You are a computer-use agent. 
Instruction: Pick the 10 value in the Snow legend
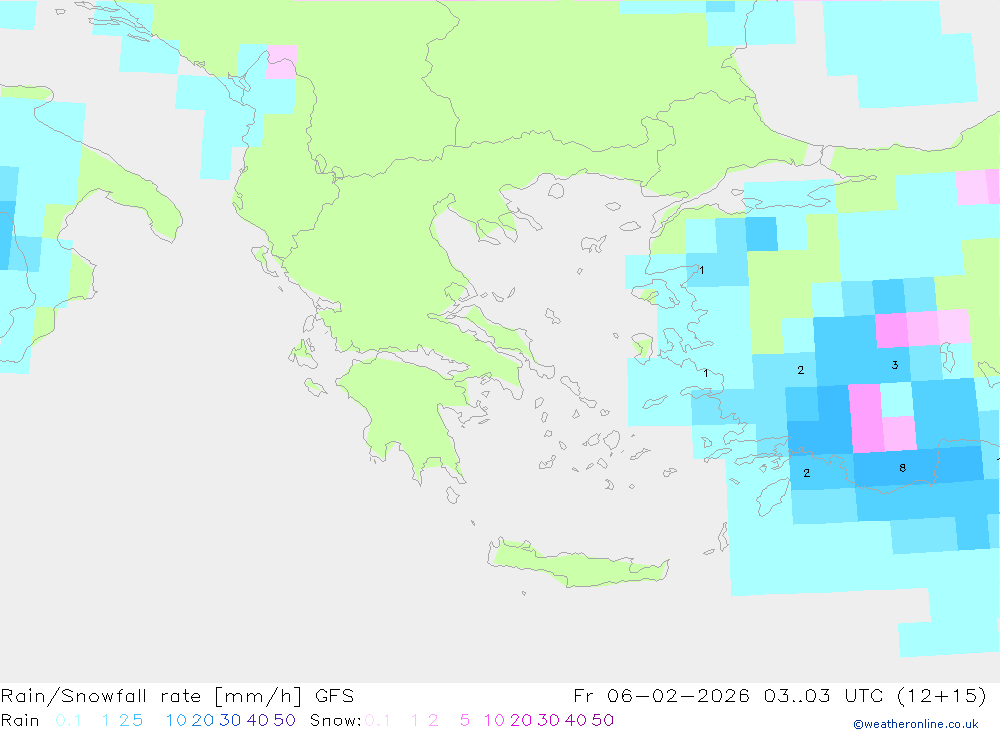point(494,720)
